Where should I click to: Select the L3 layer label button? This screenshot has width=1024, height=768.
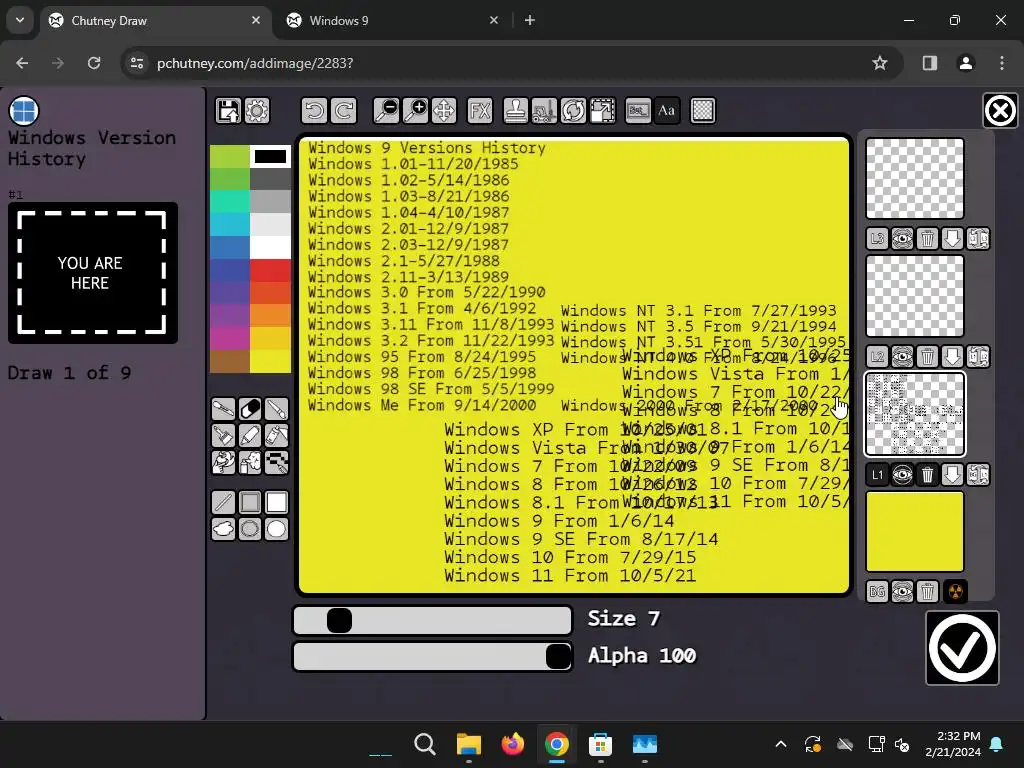(x=877, y=239)
